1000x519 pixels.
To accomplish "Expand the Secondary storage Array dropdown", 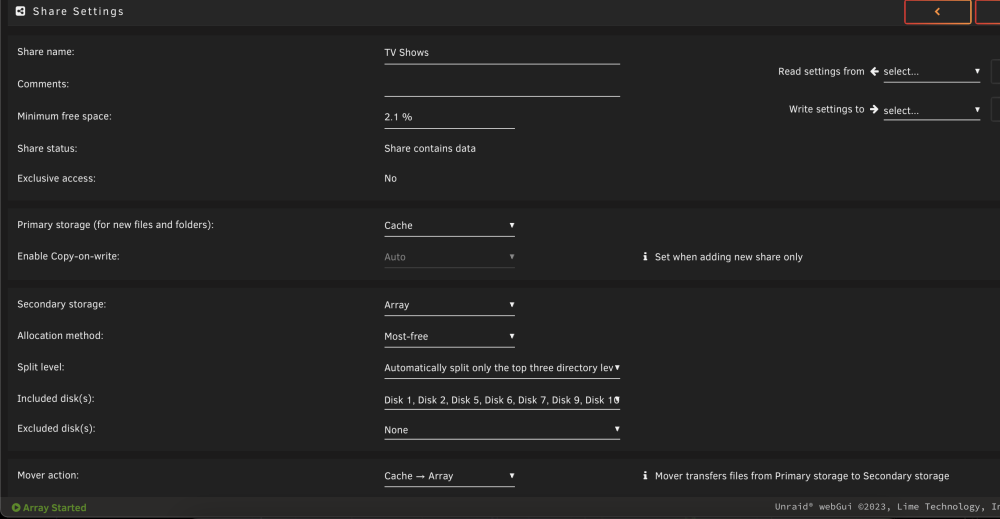I will 449,305.
